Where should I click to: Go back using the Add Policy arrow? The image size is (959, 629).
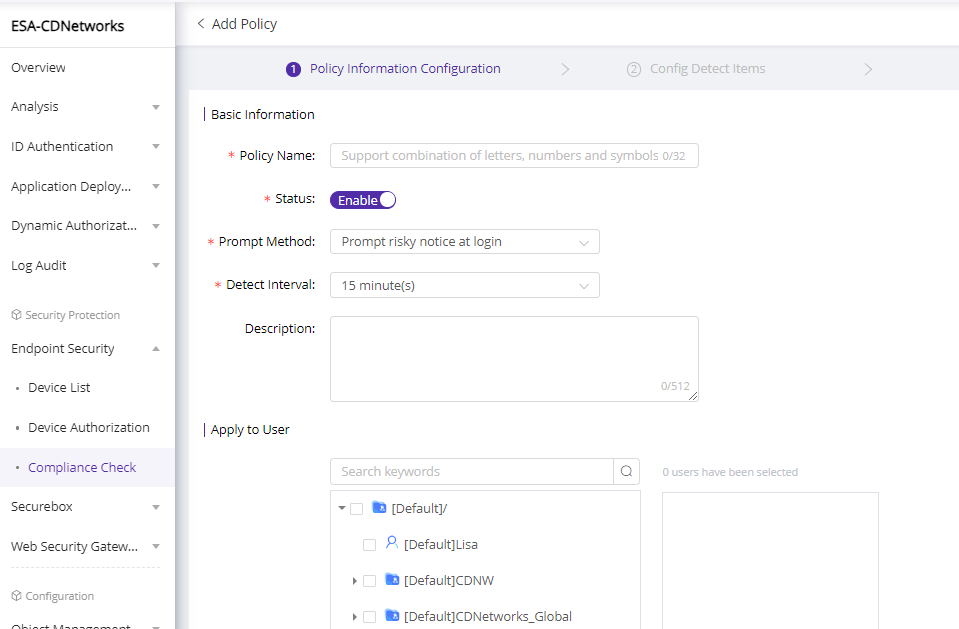click(201, 24)
